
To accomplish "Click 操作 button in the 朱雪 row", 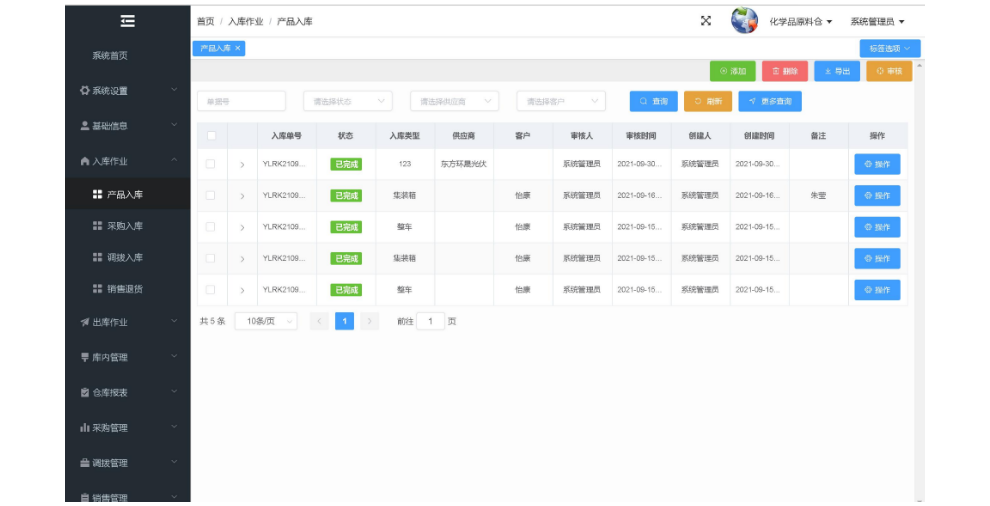I will 877,196.
